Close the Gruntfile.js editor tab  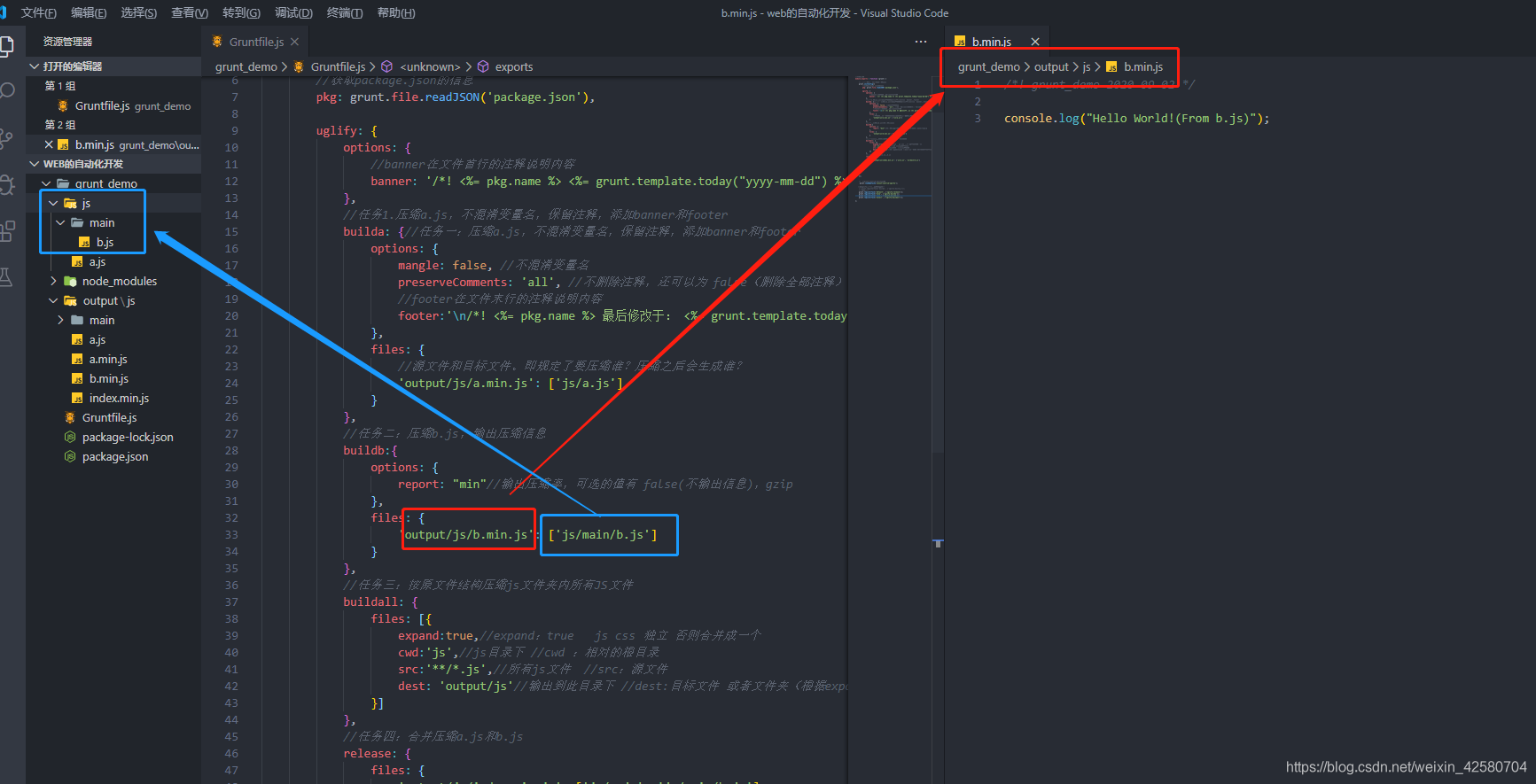click(295, 42)
